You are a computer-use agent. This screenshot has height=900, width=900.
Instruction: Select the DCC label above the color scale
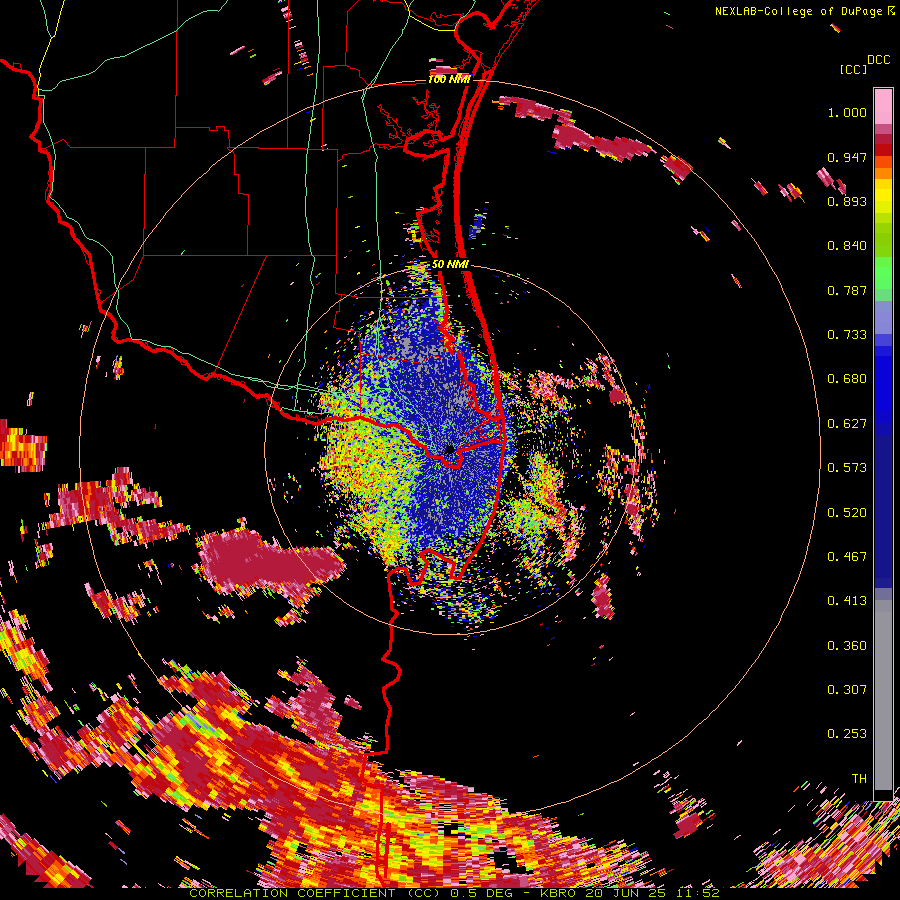(879, 60)
